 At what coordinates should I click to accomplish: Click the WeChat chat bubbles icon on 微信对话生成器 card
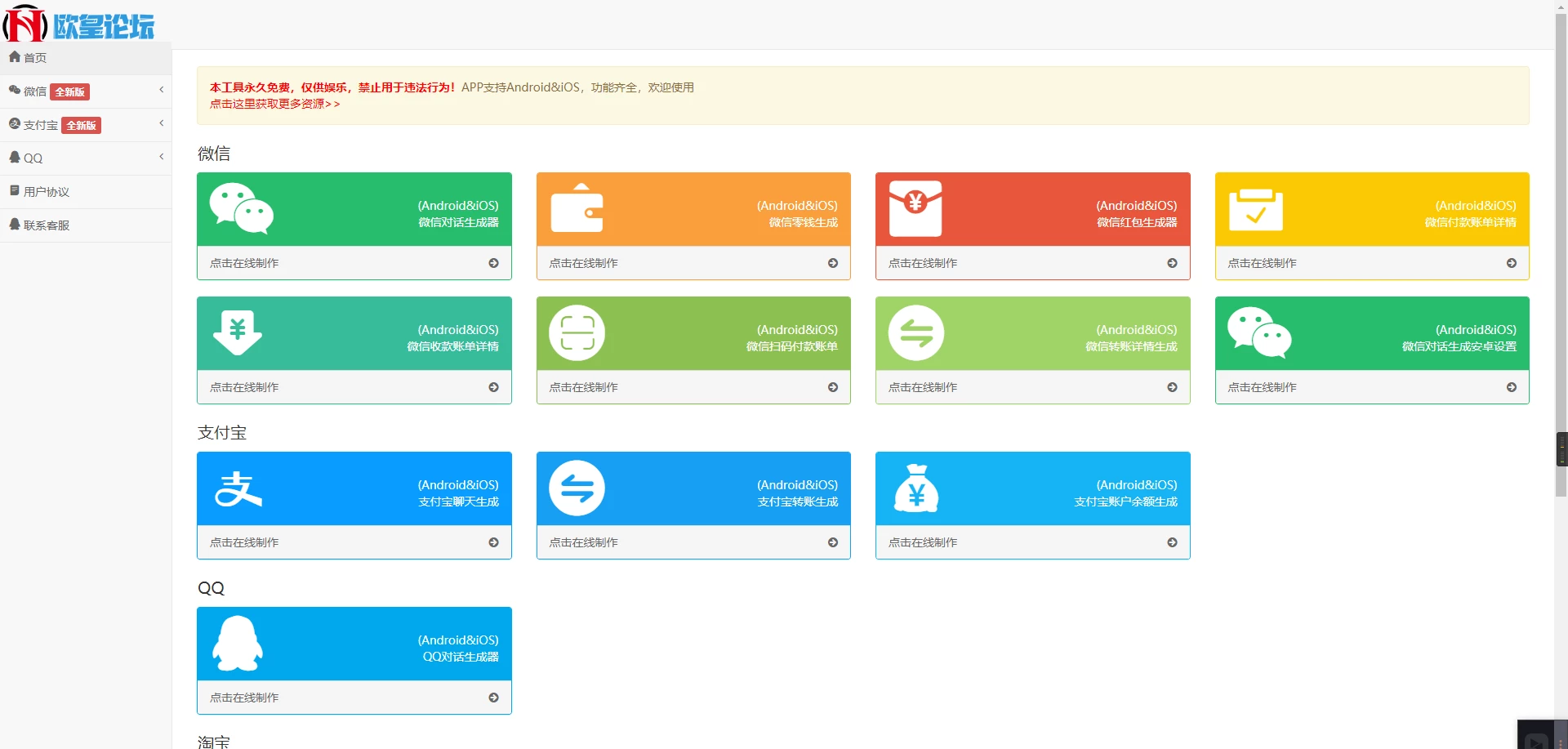241,207
